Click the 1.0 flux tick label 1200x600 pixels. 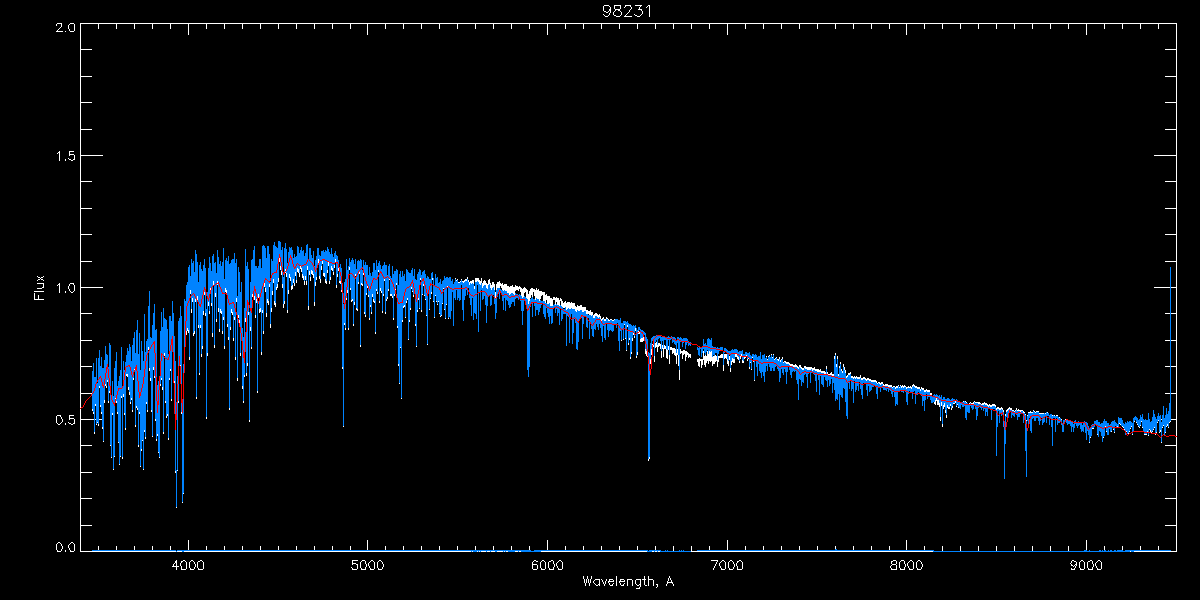(x=66, y=288)
